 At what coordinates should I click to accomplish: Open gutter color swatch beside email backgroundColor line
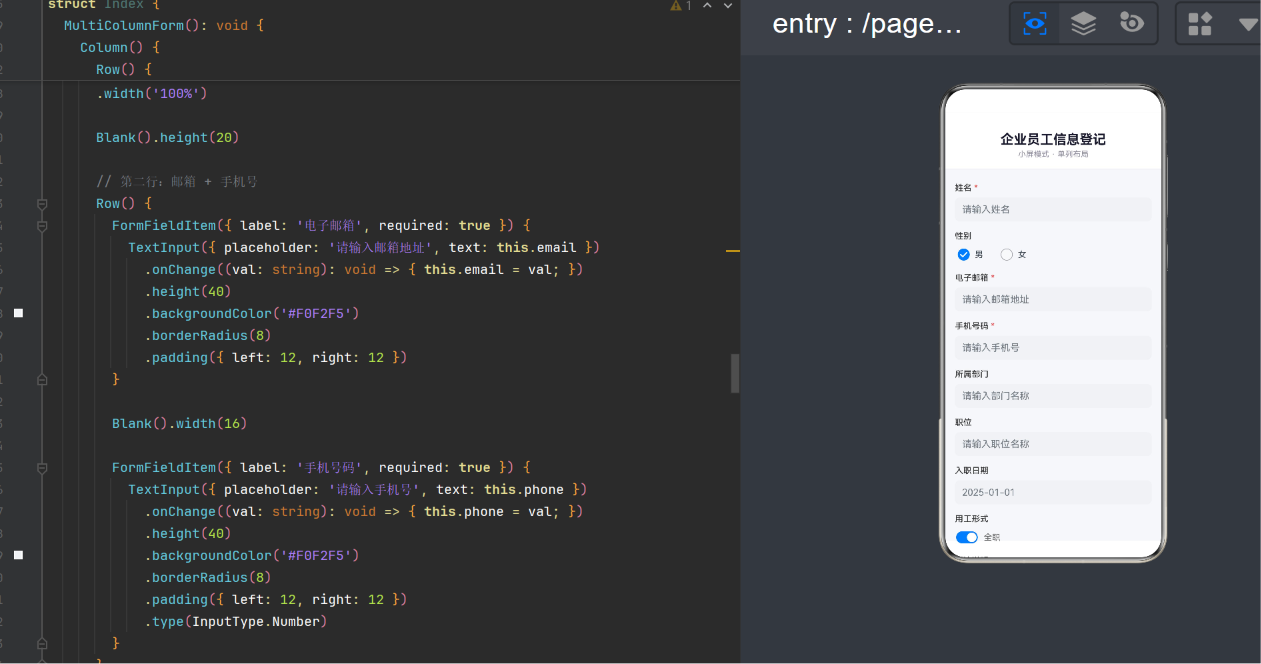18,313
